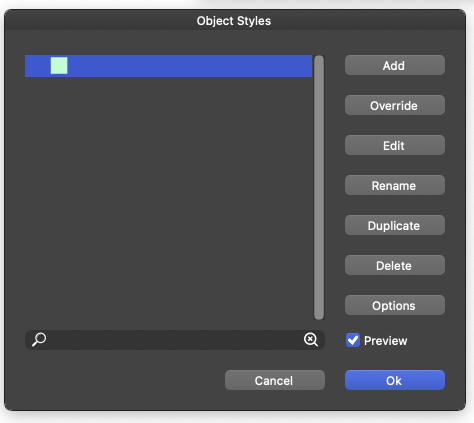Click the Object Styles title bar
This screenshot has width=474, height=423.
tap(235, 20)
